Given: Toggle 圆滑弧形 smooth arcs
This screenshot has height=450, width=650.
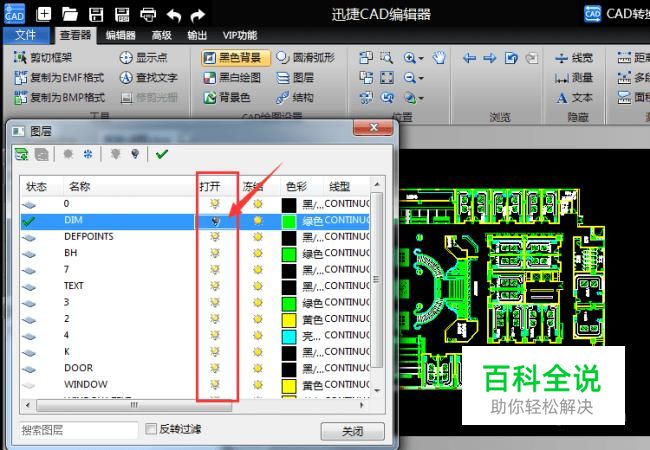Looking at the screenshot, I should 305,58.
